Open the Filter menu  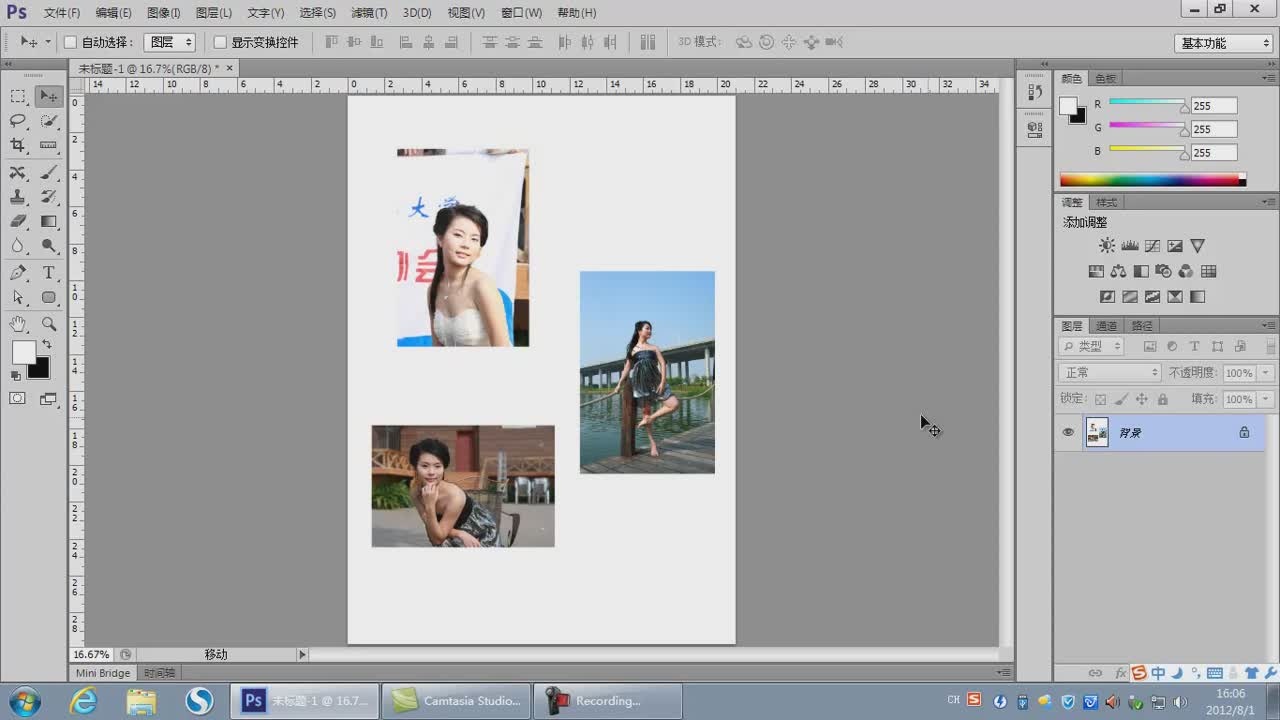tap(369, 13)
